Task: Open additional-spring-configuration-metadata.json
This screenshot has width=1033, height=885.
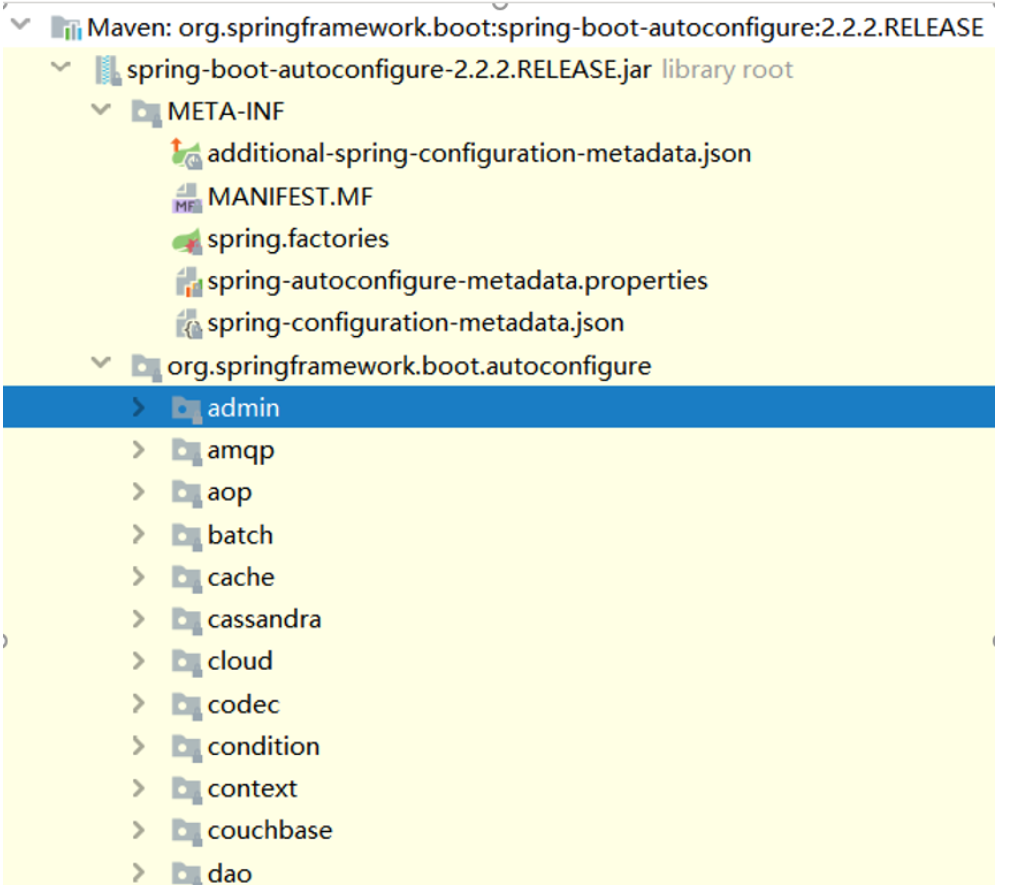Action: (x=480, y=154)
